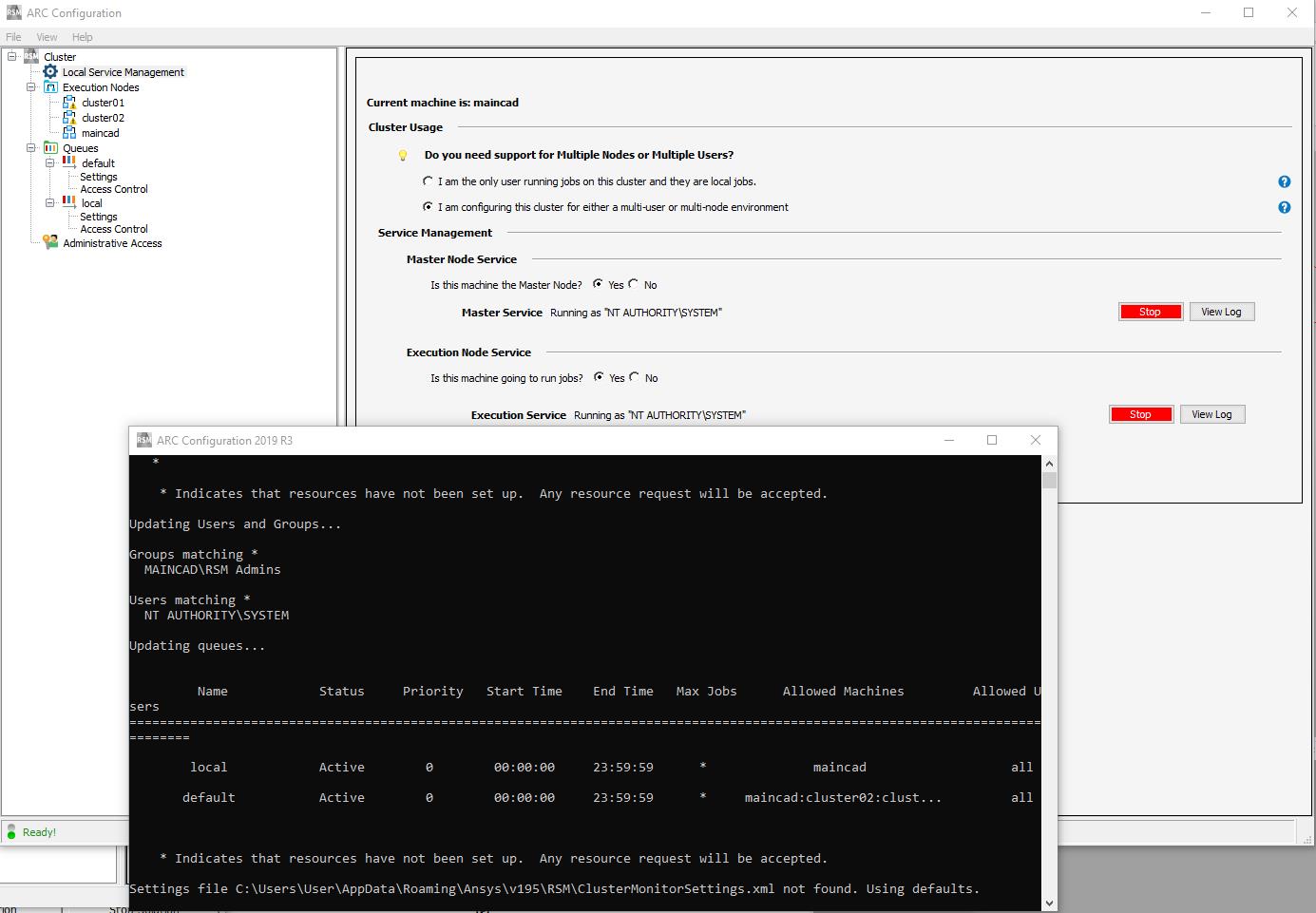Viewport: 1316px width, 913px height.
Task: Select the Administrative Access icon
Action: (x=49, y=242)
